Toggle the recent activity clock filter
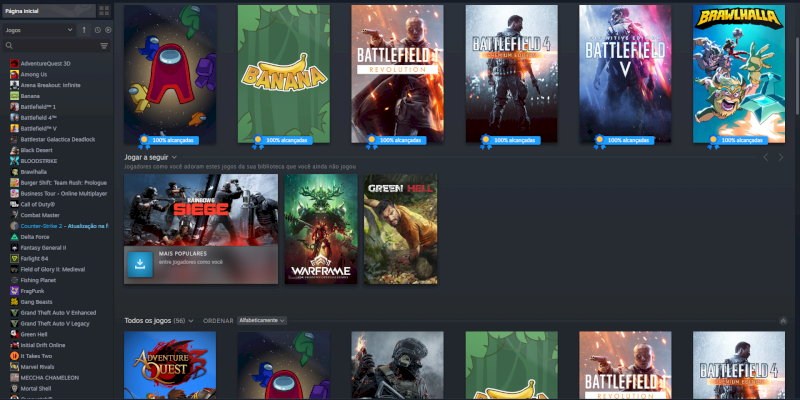This screenshot has height=400, width=800. (97, 30)
